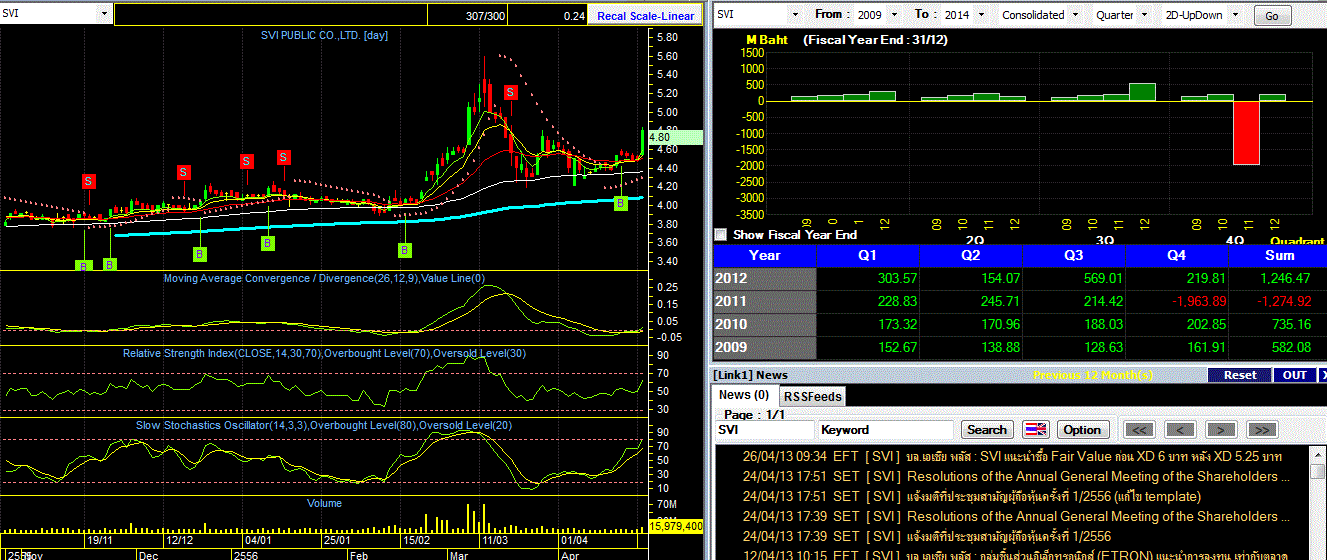The height and width of the screenshot is (560, 1327).
Task: Click the red bar for Q4 2011 in earnings chart
Action: tap(1245, 132)
